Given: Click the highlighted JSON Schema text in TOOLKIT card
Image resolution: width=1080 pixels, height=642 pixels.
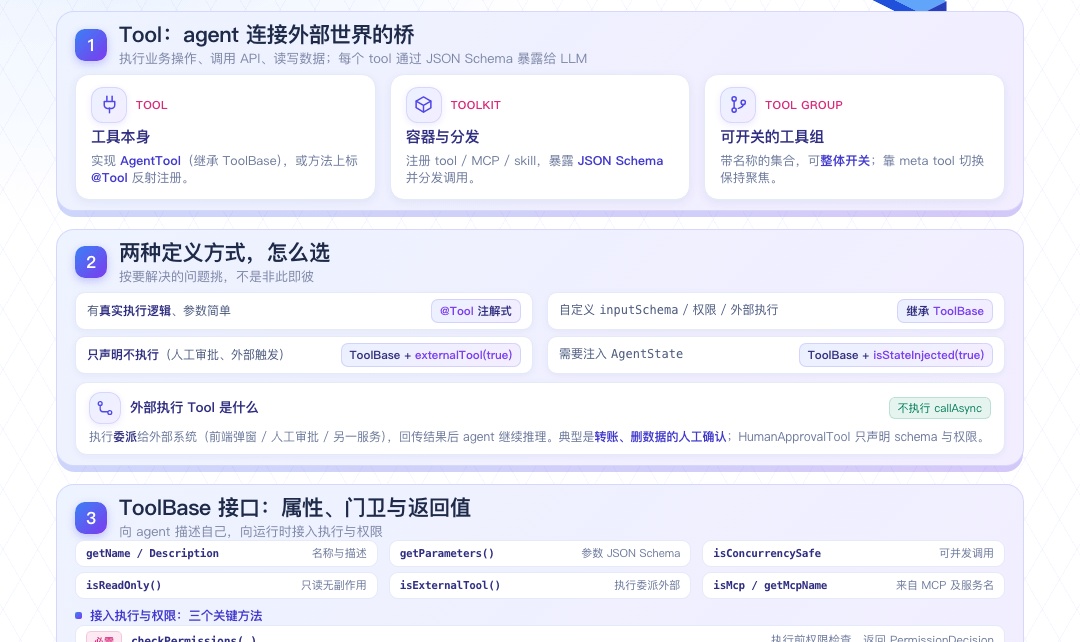Looking at the screenshot, I should pyautogui.click(x=620, y=160).
